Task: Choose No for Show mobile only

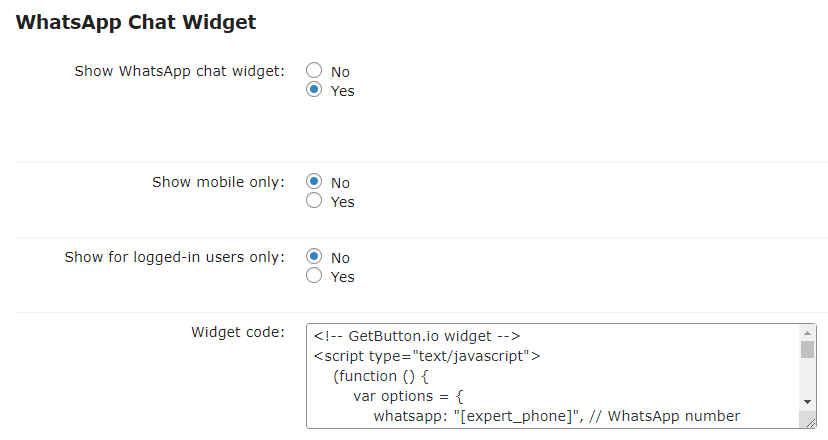Action: point(314,181)
